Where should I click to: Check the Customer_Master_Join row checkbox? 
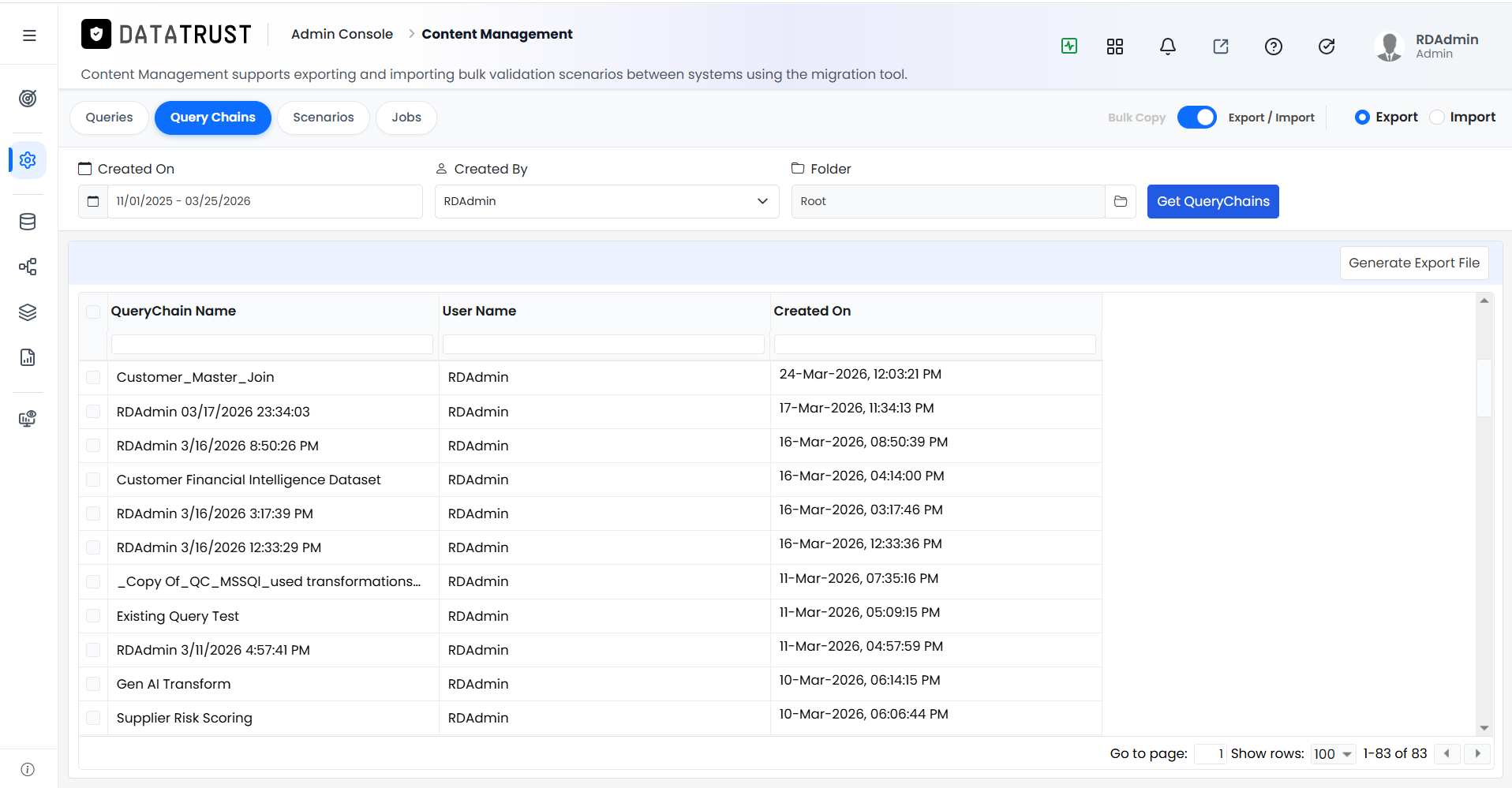93,378
